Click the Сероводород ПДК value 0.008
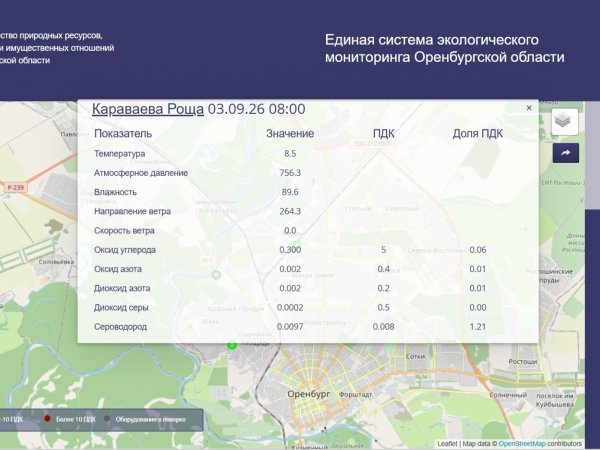600x450 pixels. click(383, 327)
